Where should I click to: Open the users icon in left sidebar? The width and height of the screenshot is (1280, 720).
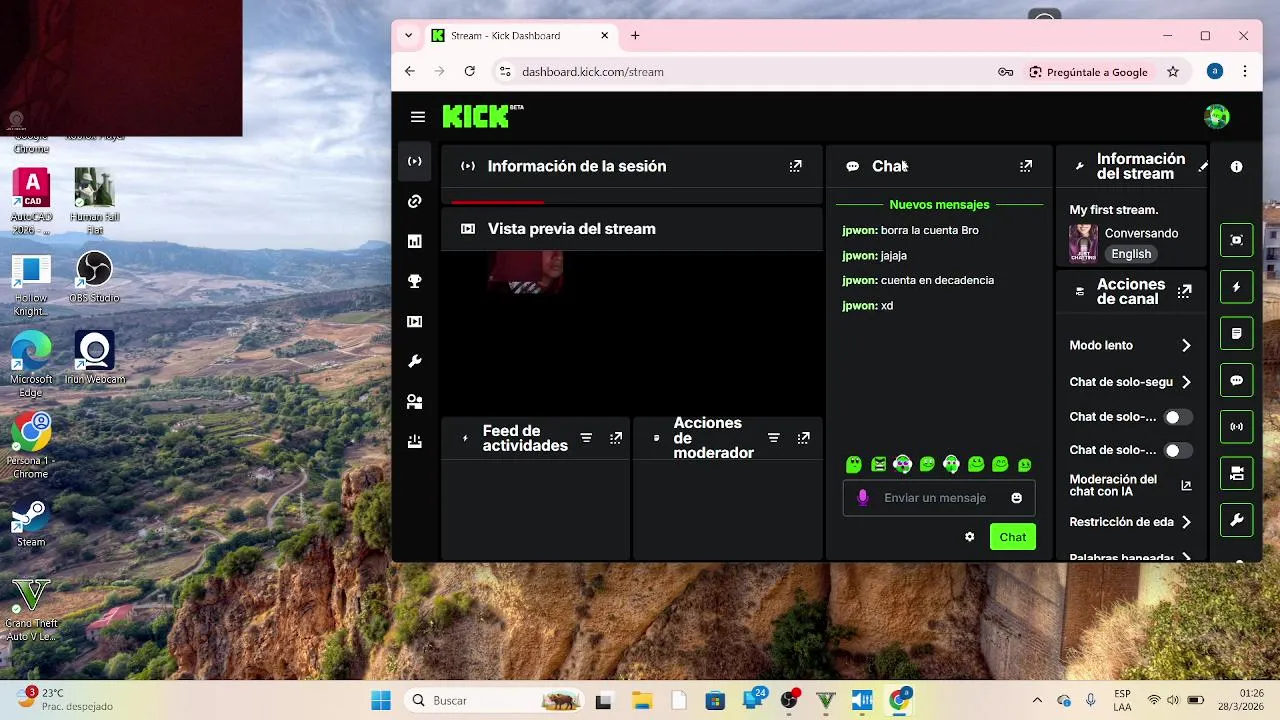click(415, 401)
